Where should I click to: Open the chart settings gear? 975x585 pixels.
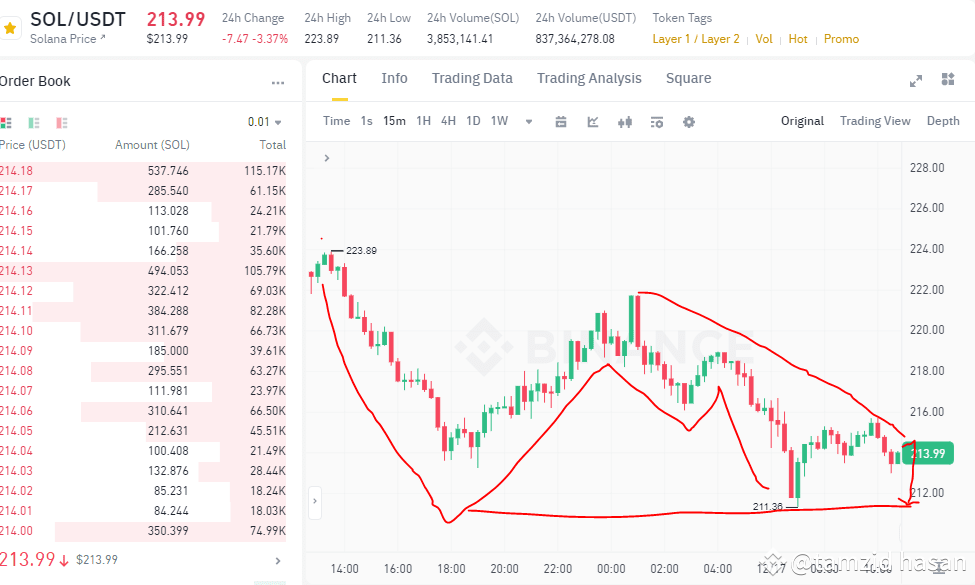point(687,121)
